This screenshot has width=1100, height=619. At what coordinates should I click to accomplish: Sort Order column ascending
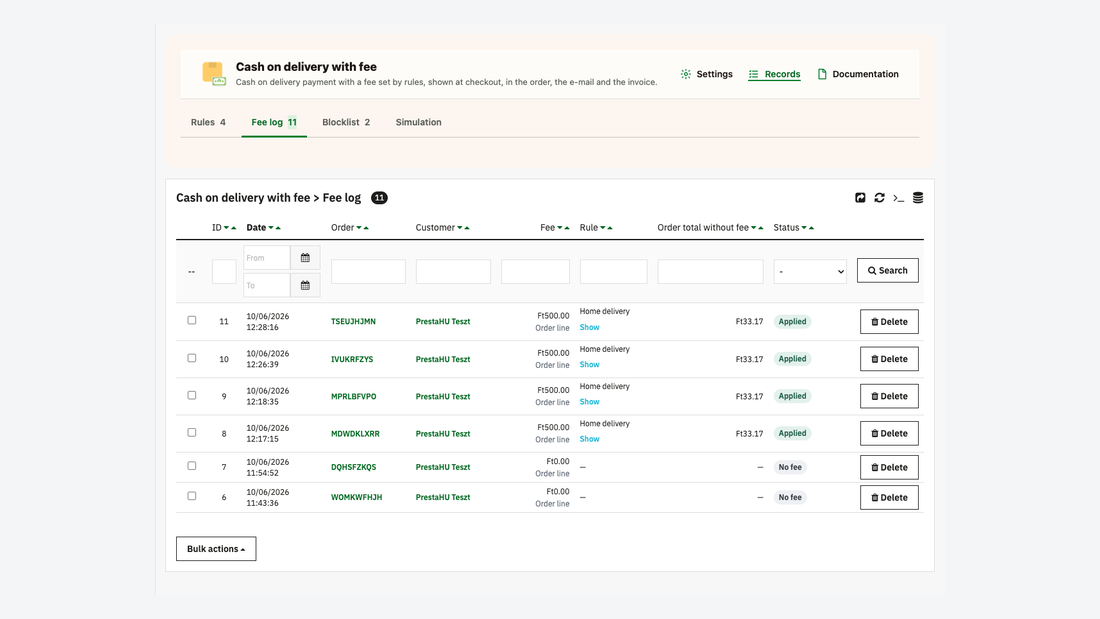366,228
